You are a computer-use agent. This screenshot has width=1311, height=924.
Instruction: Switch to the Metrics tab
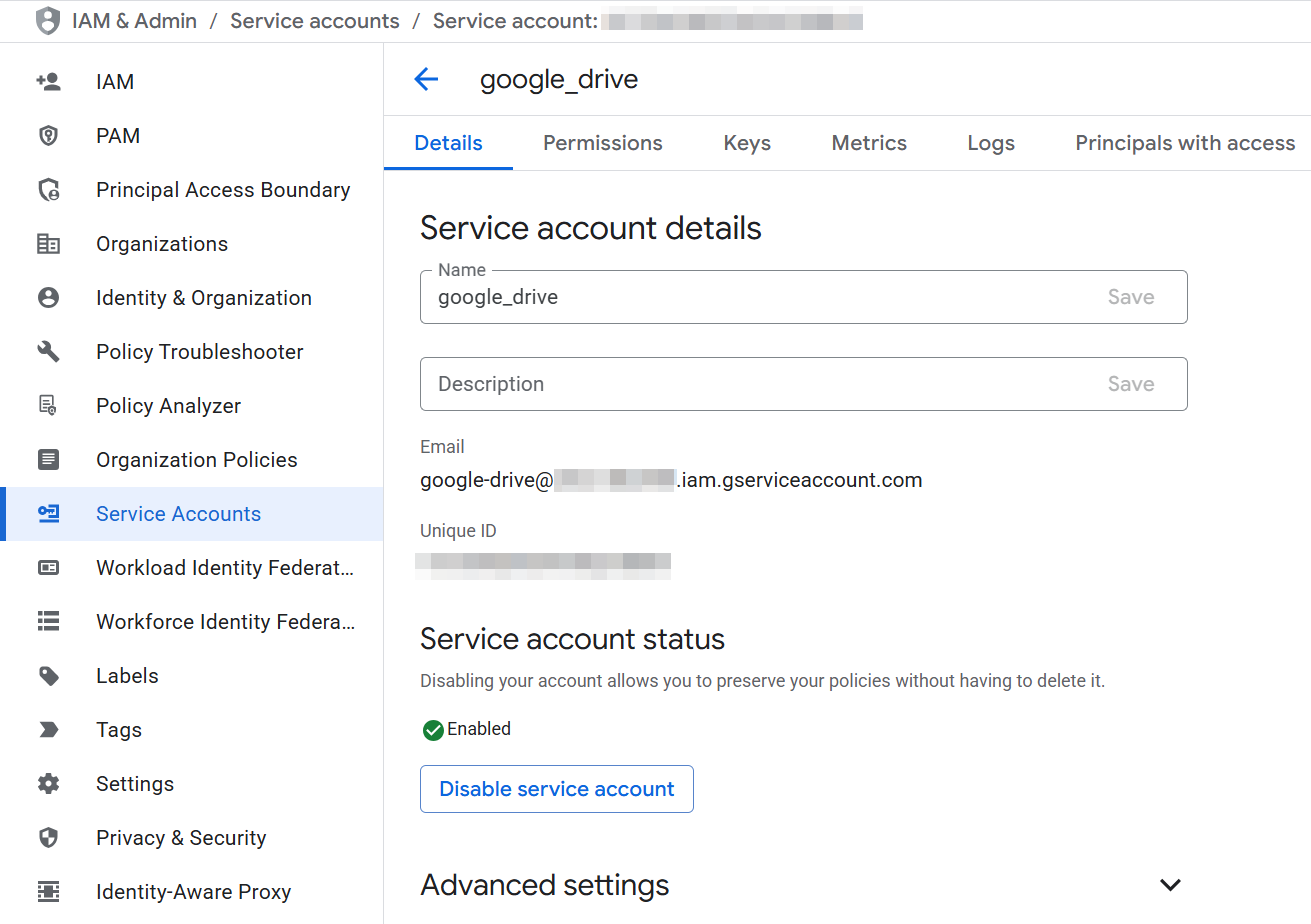coord(868,143)
